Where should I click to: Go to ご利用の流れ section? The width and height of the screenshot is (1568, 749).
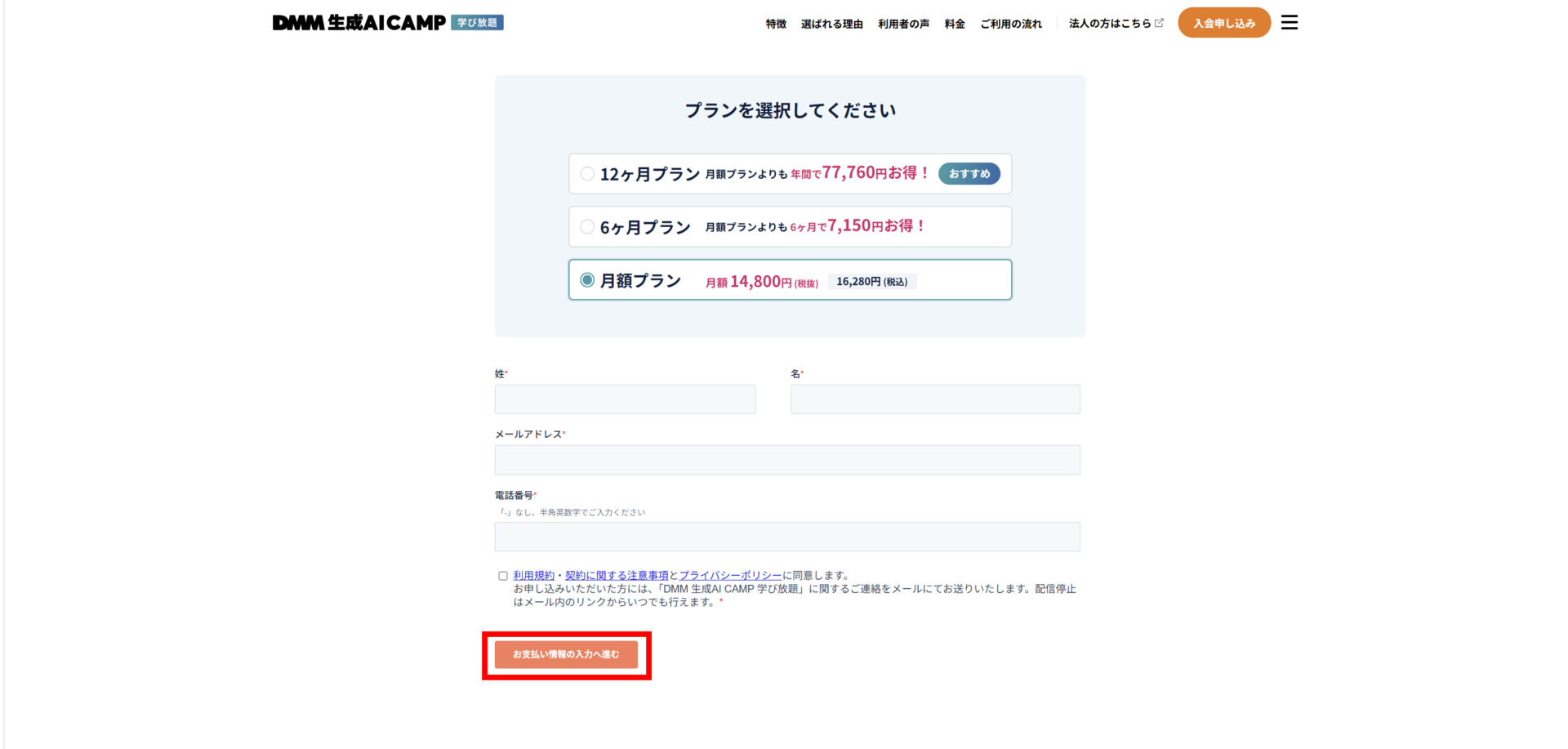pos(1011,24)
